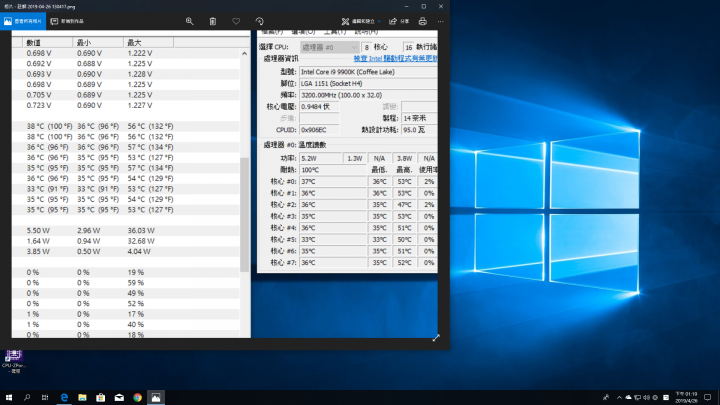Open Mail app from taskbar
The image size is (720, 405).
(119, 398)
